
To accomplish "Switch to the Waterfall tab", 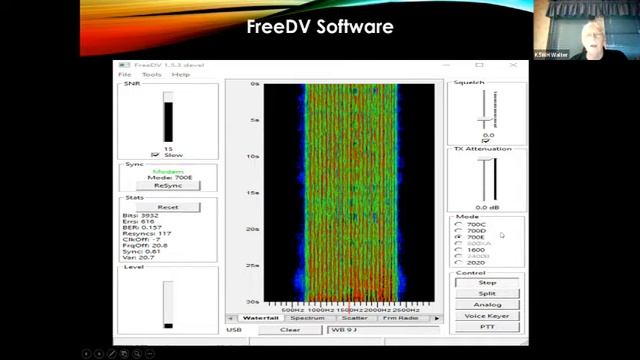I will pyautogui.click(x=260, y=318).
